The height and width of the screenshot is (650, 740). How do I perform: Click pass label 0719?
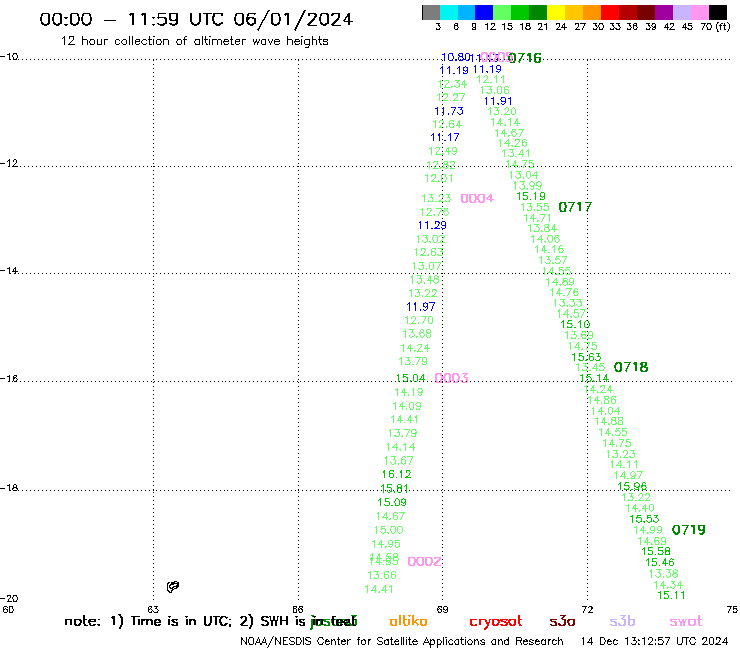pos(688,530)
